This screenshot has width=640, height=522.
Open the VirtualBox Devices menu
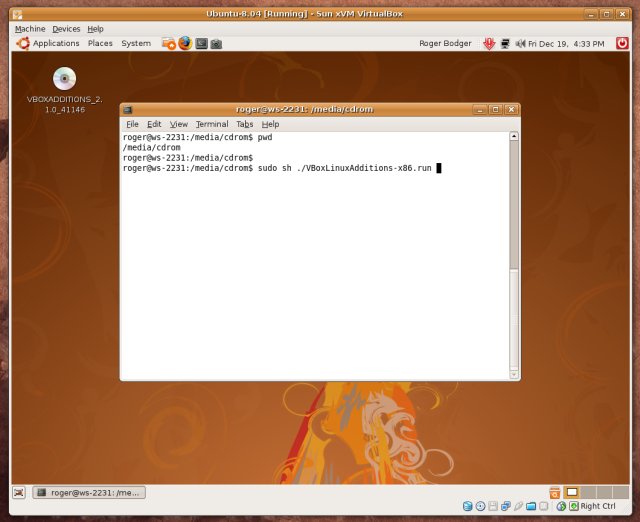click(x=66, y=29)
